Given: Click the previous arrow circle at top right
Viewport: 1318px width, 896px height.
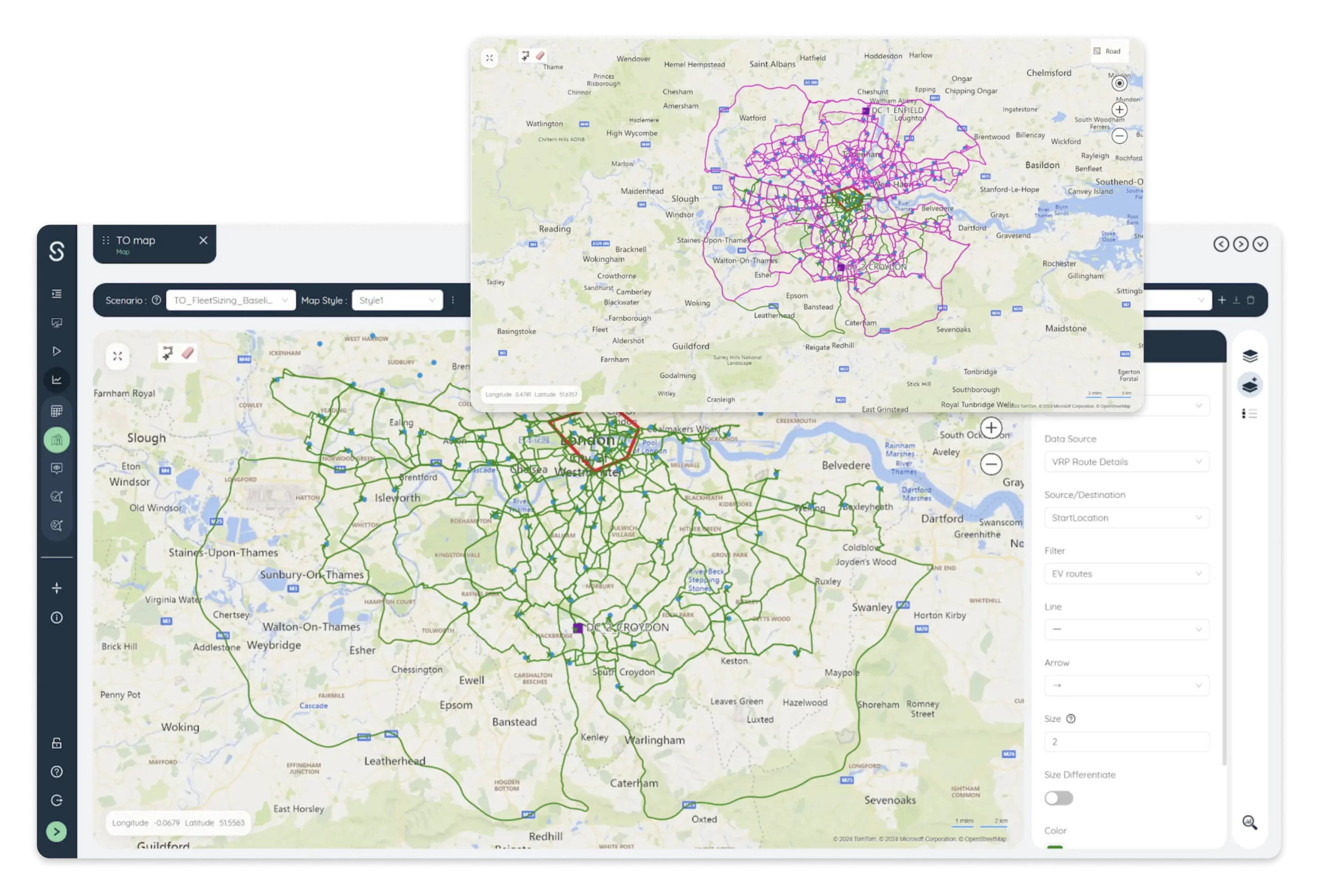Looking at the screenshot, I should [x=1222, y=244].
